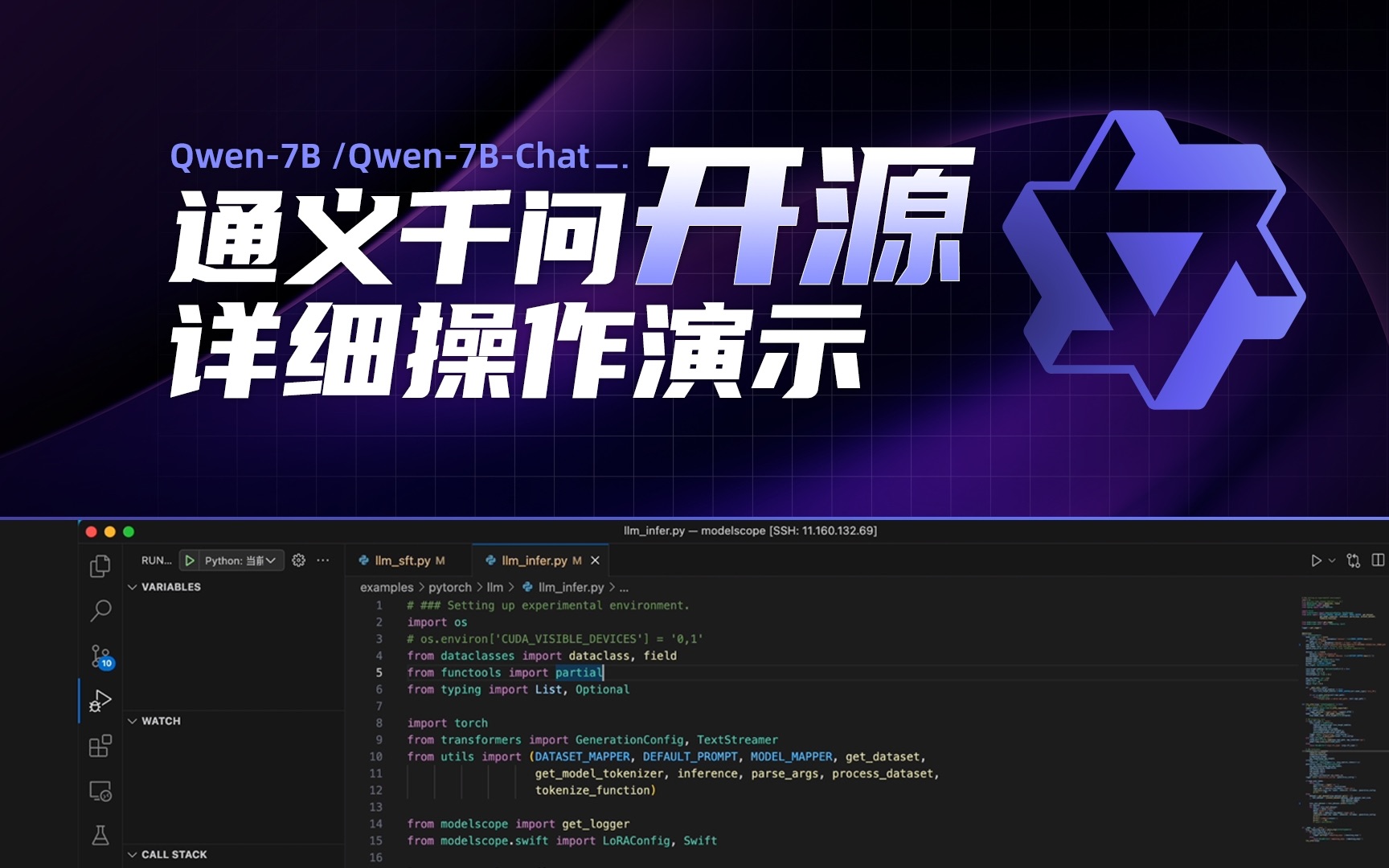Click 'llm_infer.py' in the breadcrumb
This screenshot has height=868, width=1389.
[571, 588]
